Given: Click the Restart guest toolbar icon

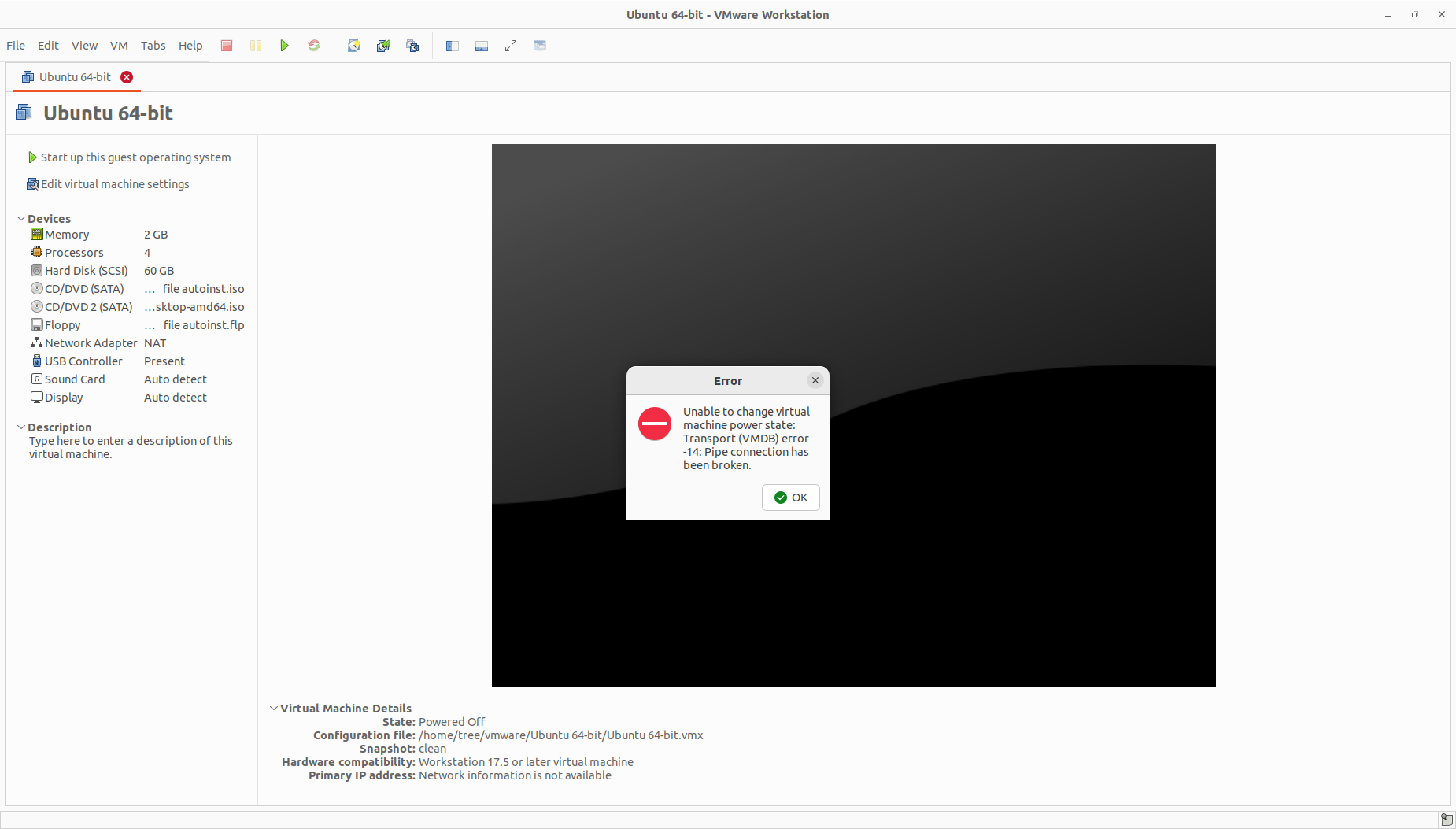Looking at the screenshot, I should pos(314,46).
